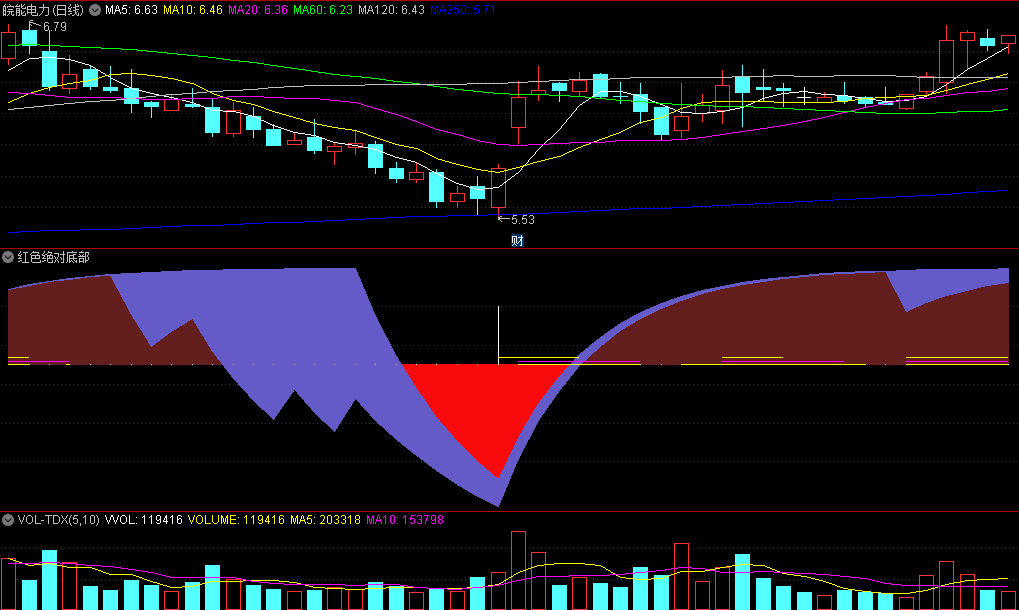Expand the 红色绝对底部 indicator dropdown
1019x610 pixels.
pos(8,257)
